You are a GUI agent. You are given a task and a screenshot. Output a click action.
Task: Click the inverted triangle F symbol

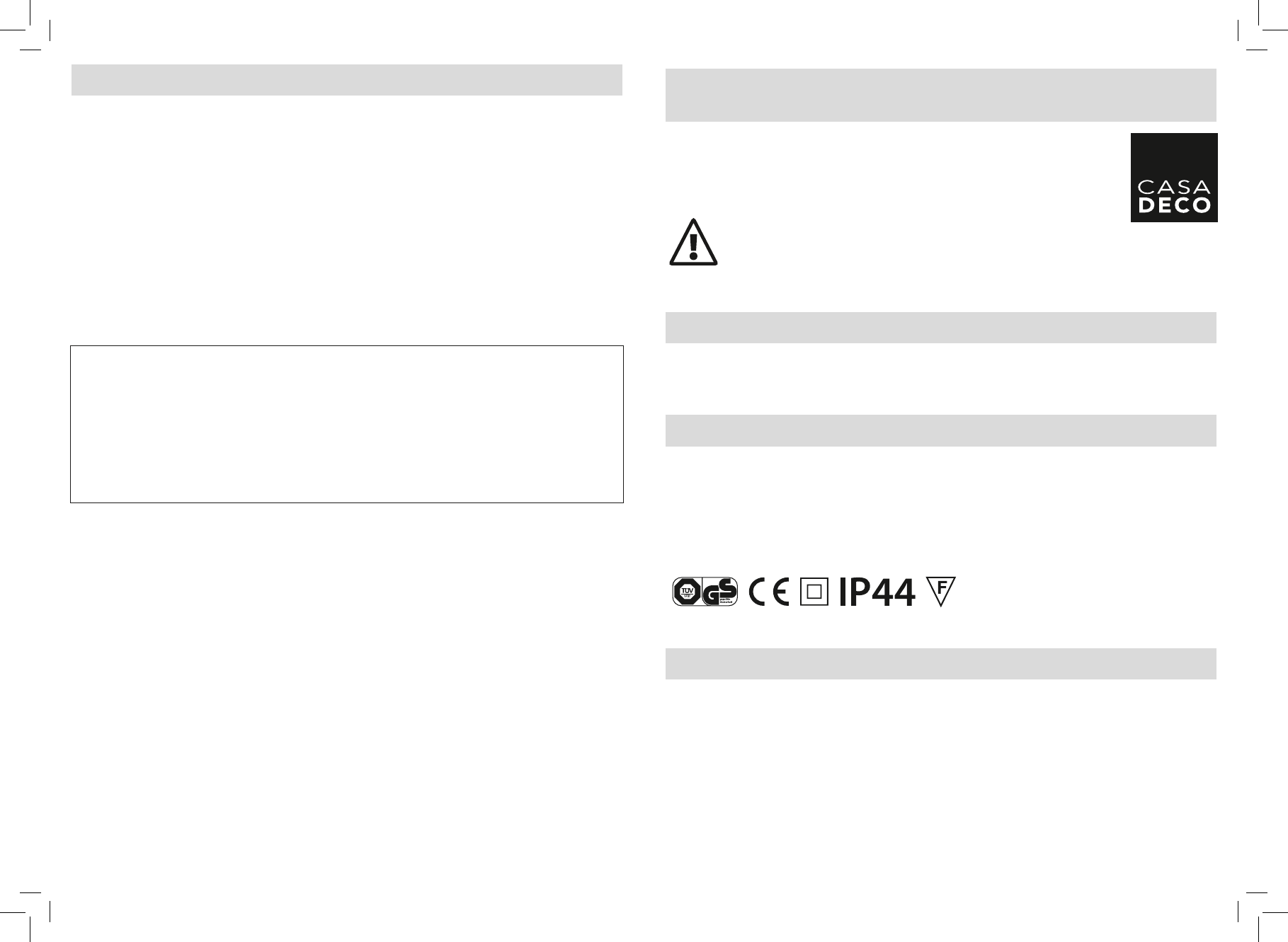[941, 592]
